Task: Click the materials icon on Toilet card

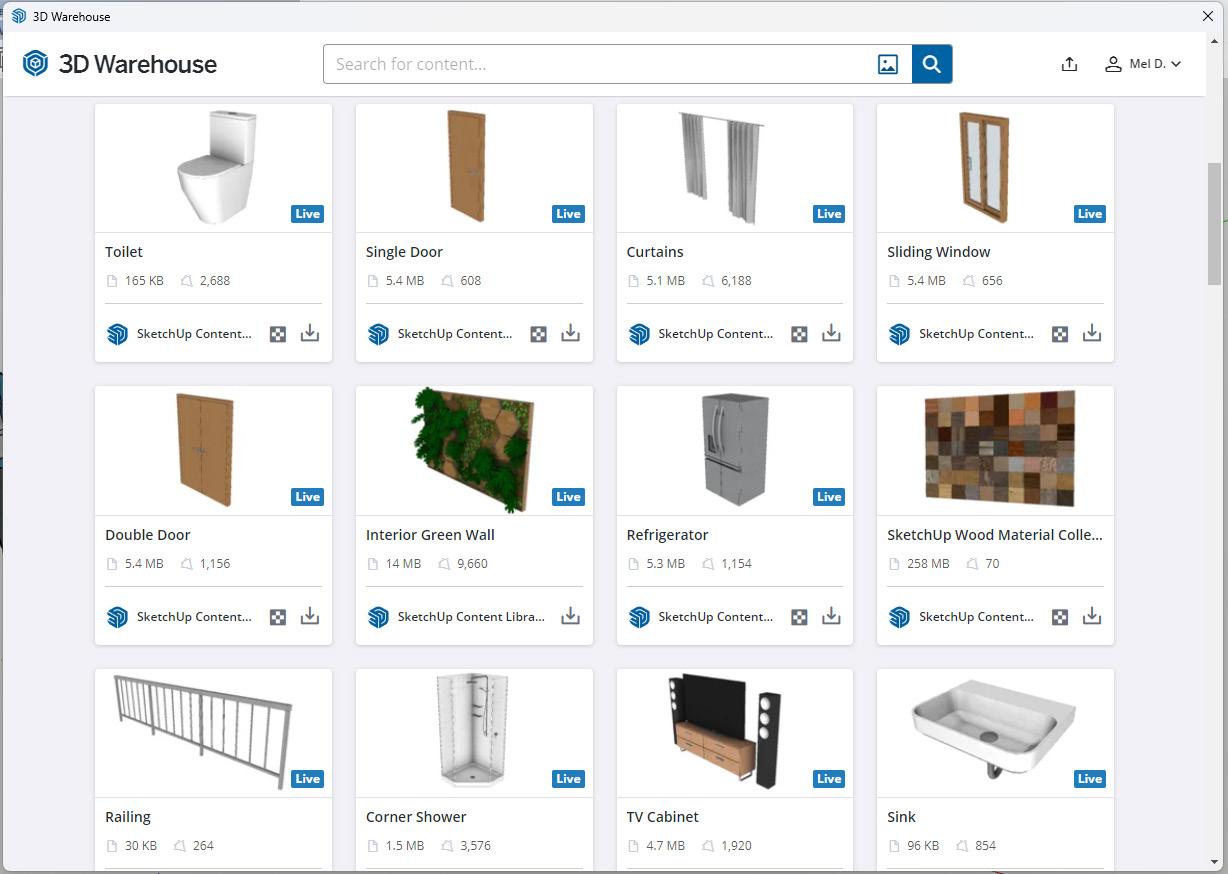Action: [278, 334]
